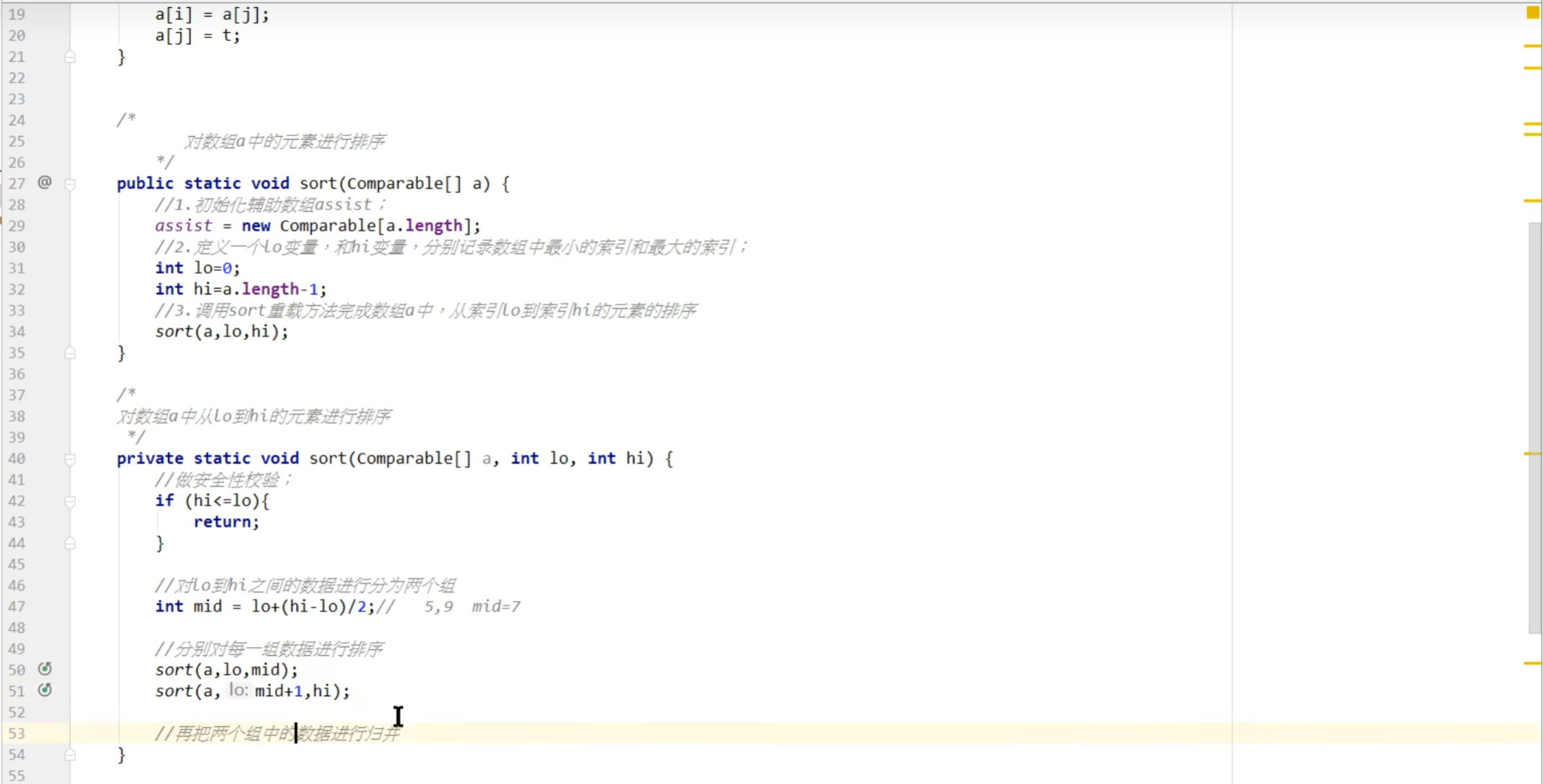The image size is (1543, 784).
Task: Click the @ annotation marker beside line 27
Action: coord(45,183)
